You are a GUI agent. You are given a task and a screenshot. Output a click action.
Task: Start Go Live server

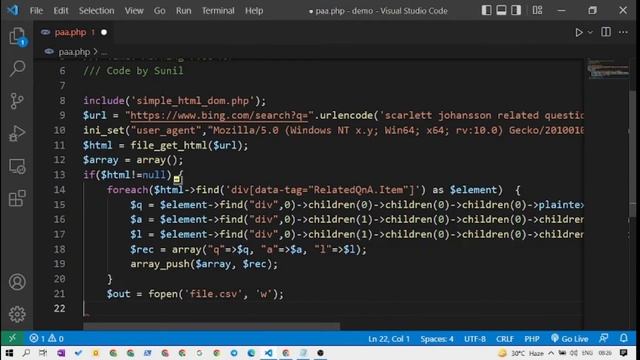pos(570,339)
